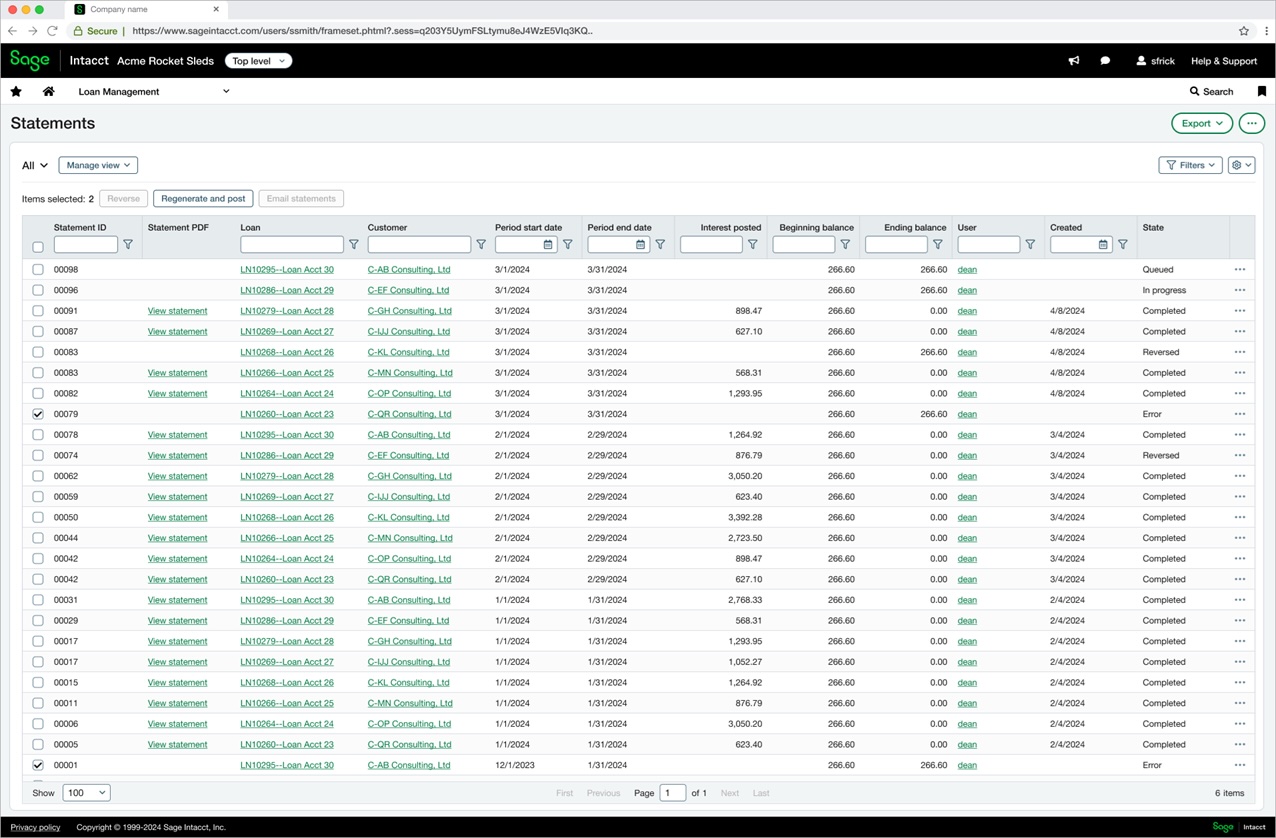Expand the Top level entity dropdown
Image resolution: width=1276 pixels, height=838 pixels.
point(258,61)
